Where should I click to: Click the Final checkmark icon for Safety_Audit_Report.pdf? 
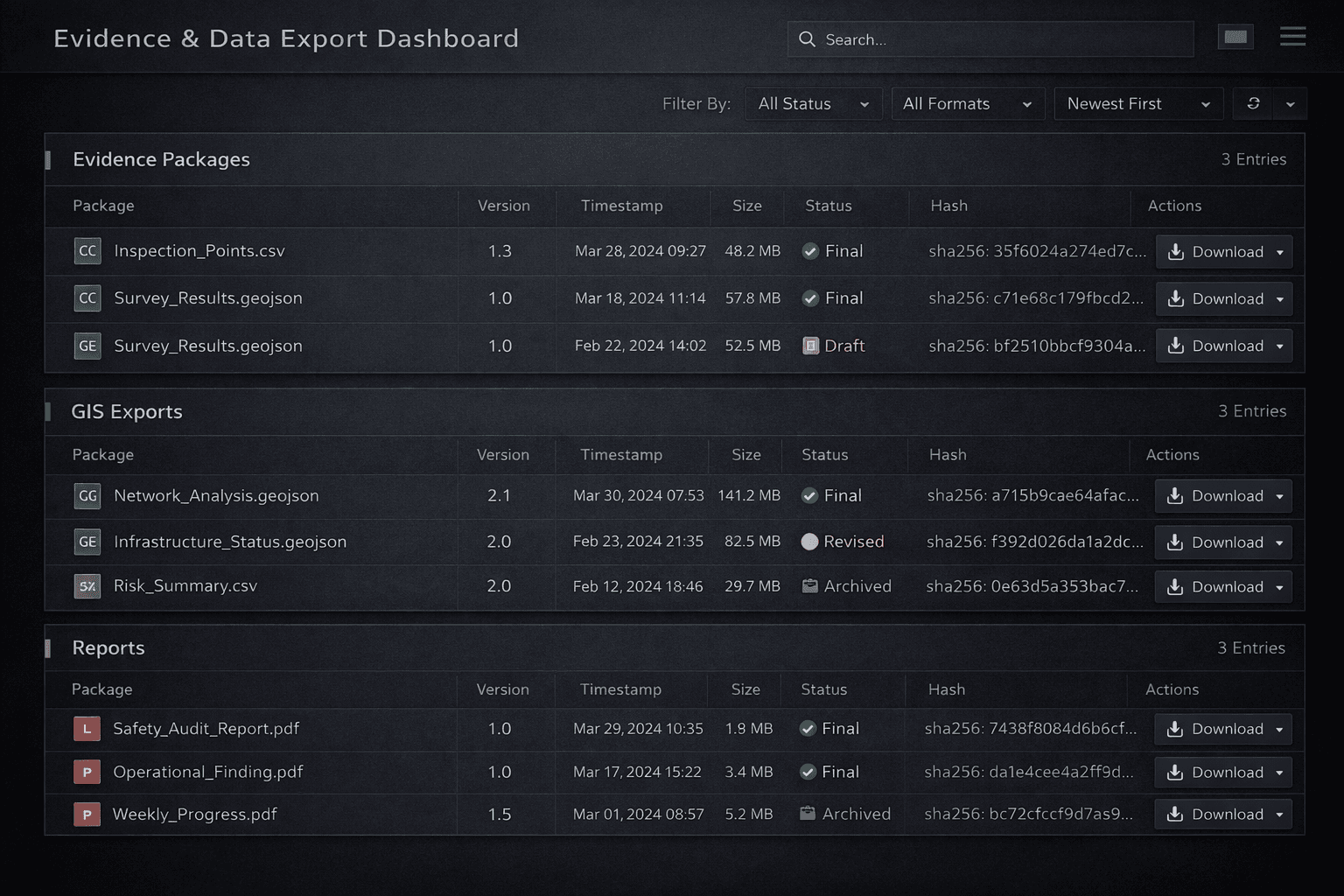coord(808,729)
